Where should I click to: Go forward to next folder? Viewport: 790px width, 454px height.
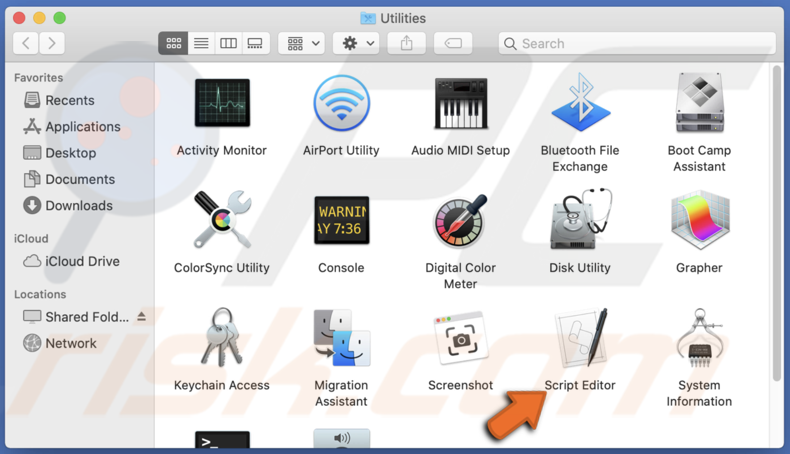click(x=52, y=43)
